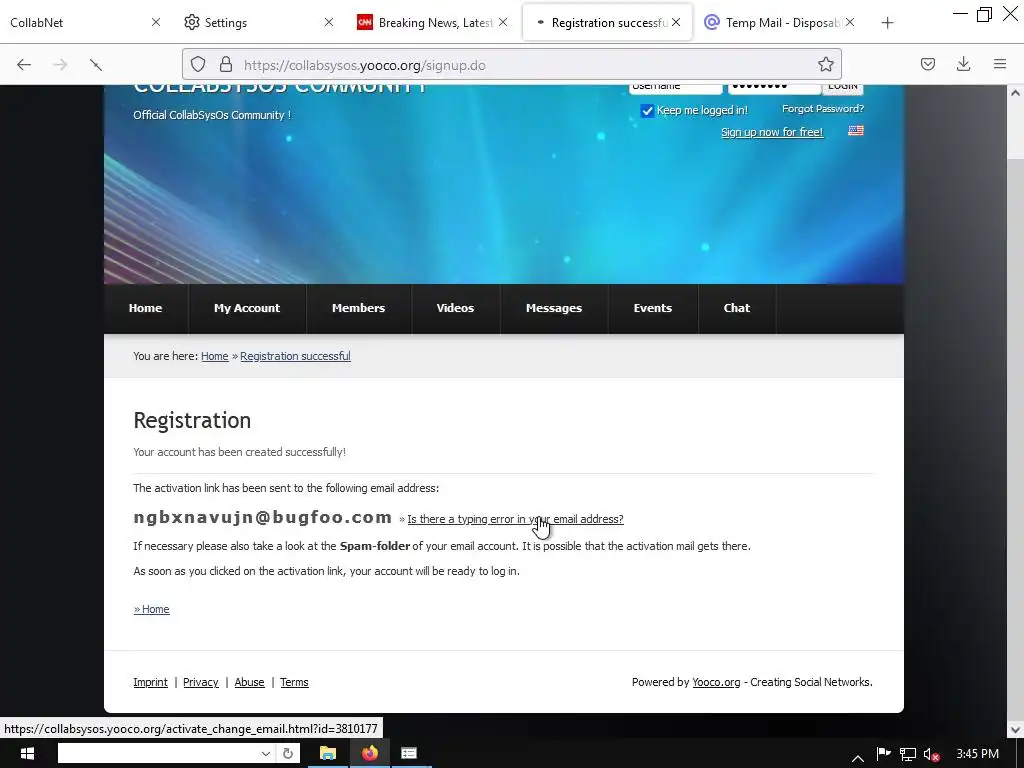Click the Forgot Password link
Viewport: 1024px width, 768px height.
pyautogui.click(x=823, y=109)
